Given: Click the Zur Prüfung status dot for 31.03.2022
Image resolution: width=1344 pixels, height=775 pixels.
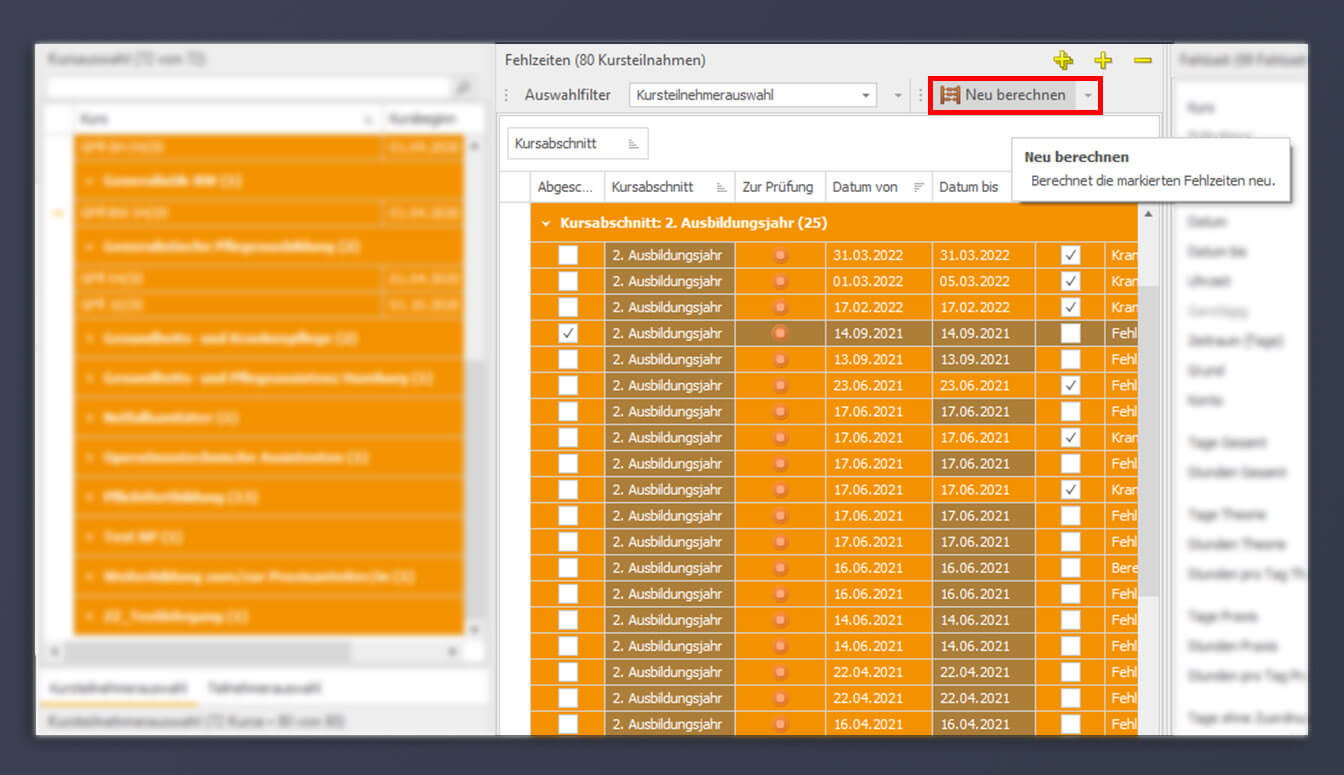Looking at the screenshot, I should click(781, 255).
